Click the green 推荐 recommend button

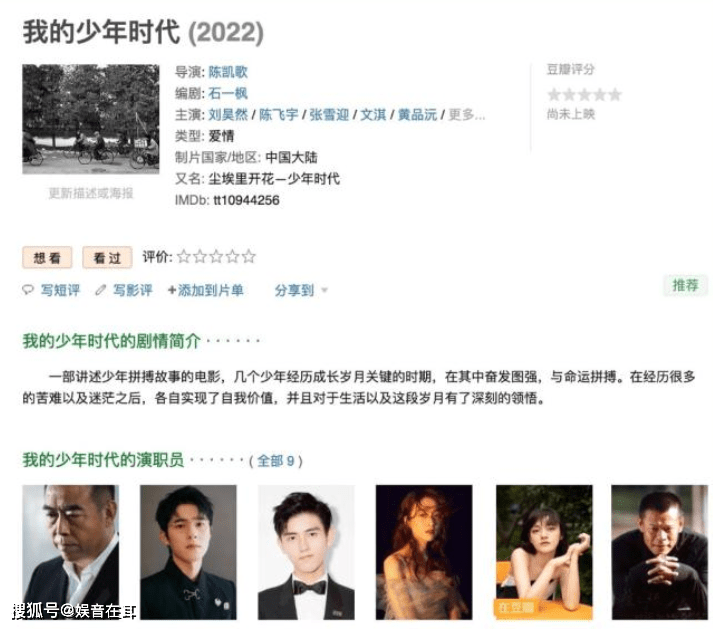(x=686, y=286)
